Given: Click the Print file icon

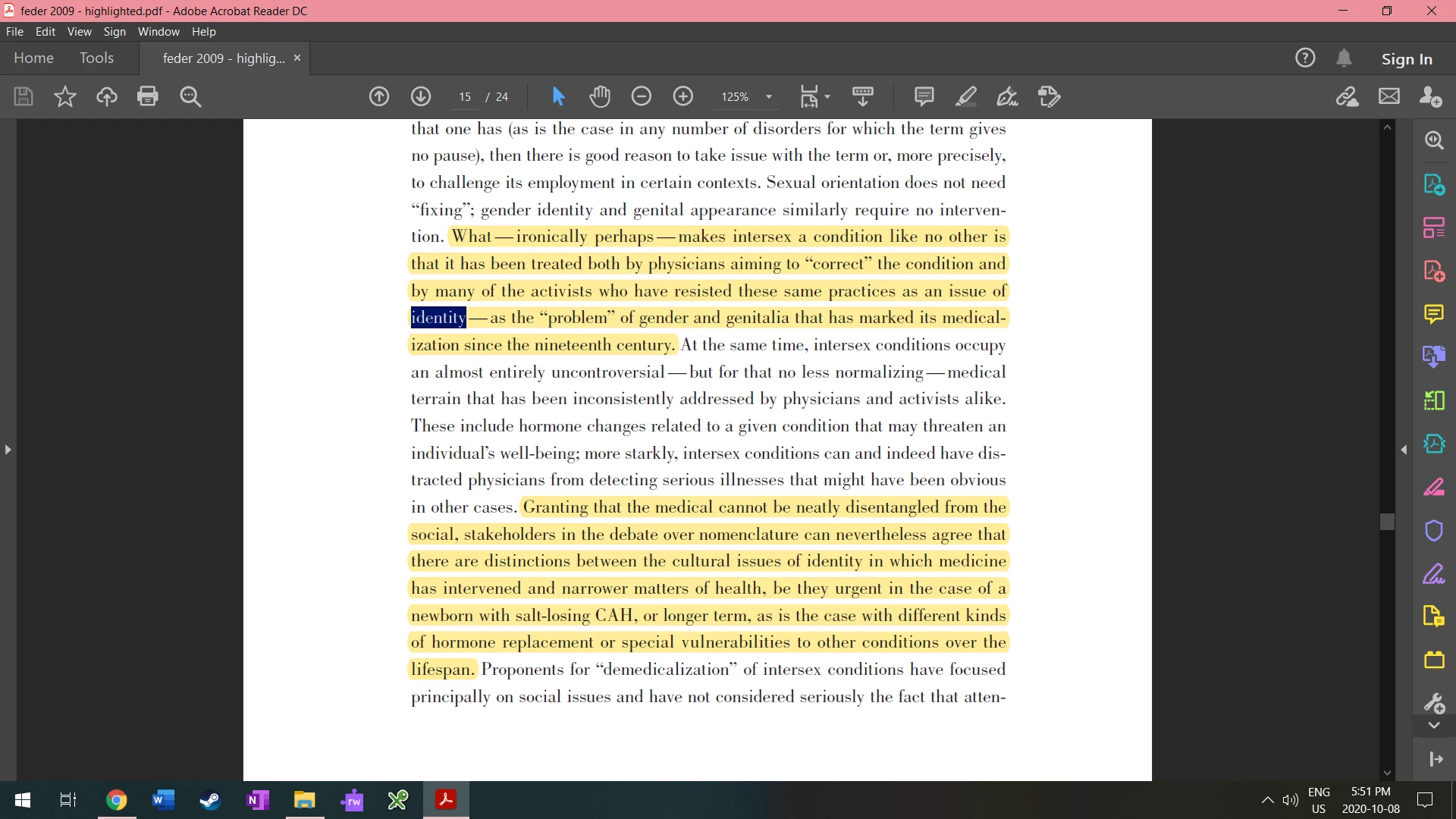Looking at the screenshot, I should 148,96.
